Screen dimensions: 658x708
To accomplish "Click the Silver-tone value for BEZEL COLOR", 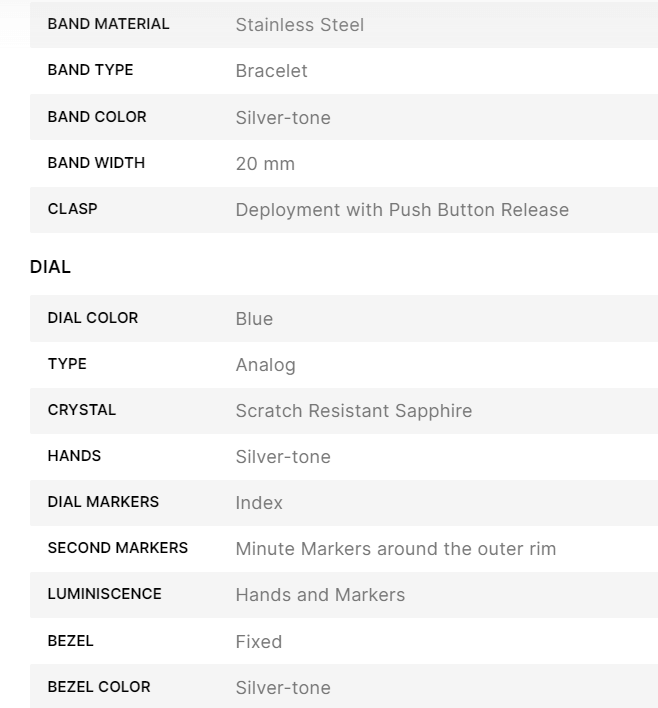I will pyautogui.click(x=283, y=688).
